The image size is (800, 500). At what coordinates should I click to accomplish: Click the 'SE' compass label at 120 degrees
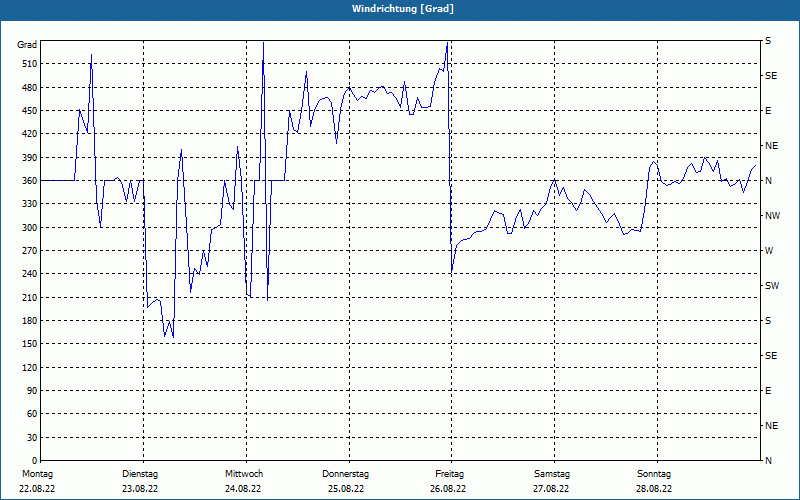click(771, 356)
